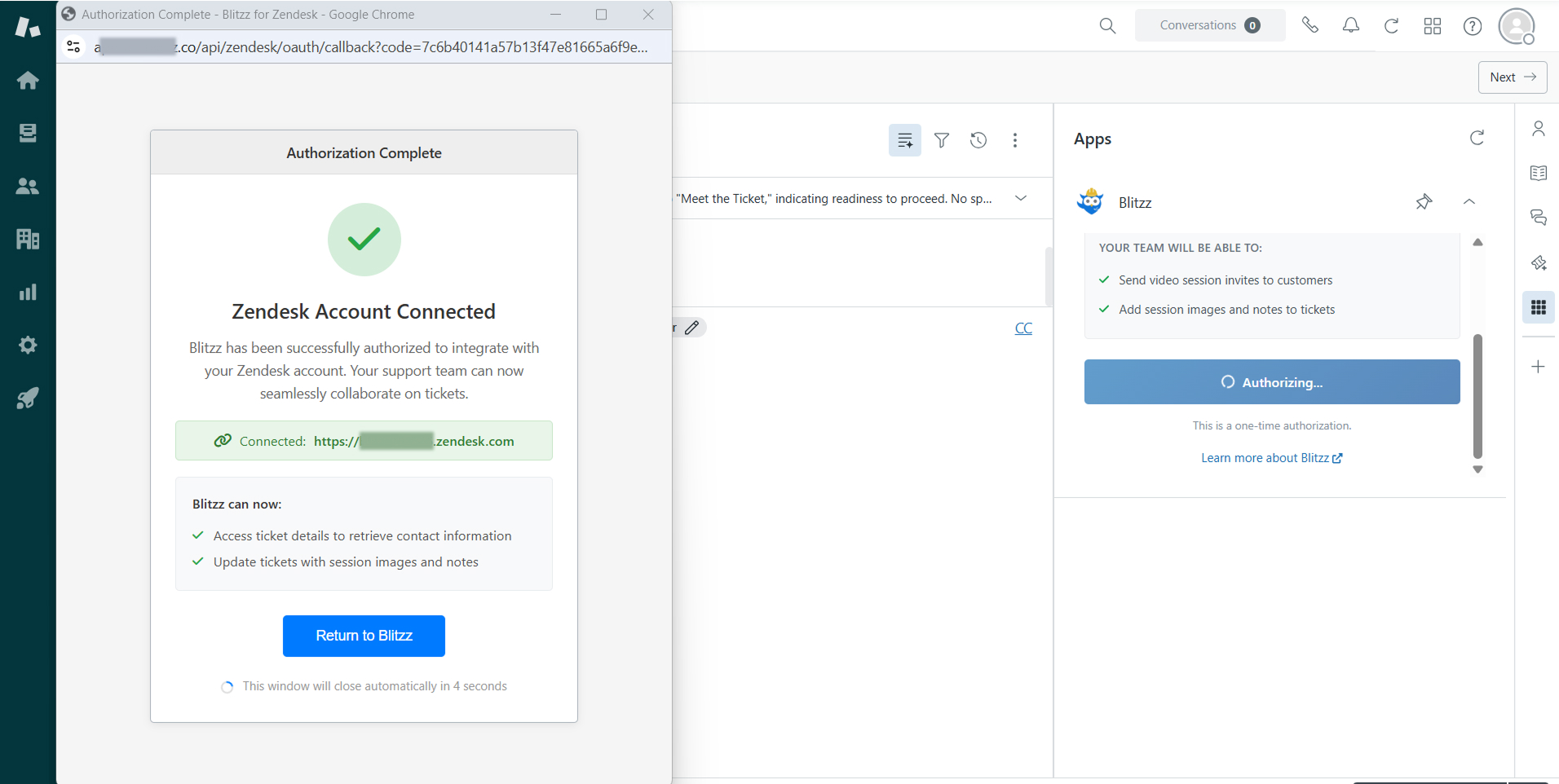Click the search magnifier icon

[x=1107, y=25]
